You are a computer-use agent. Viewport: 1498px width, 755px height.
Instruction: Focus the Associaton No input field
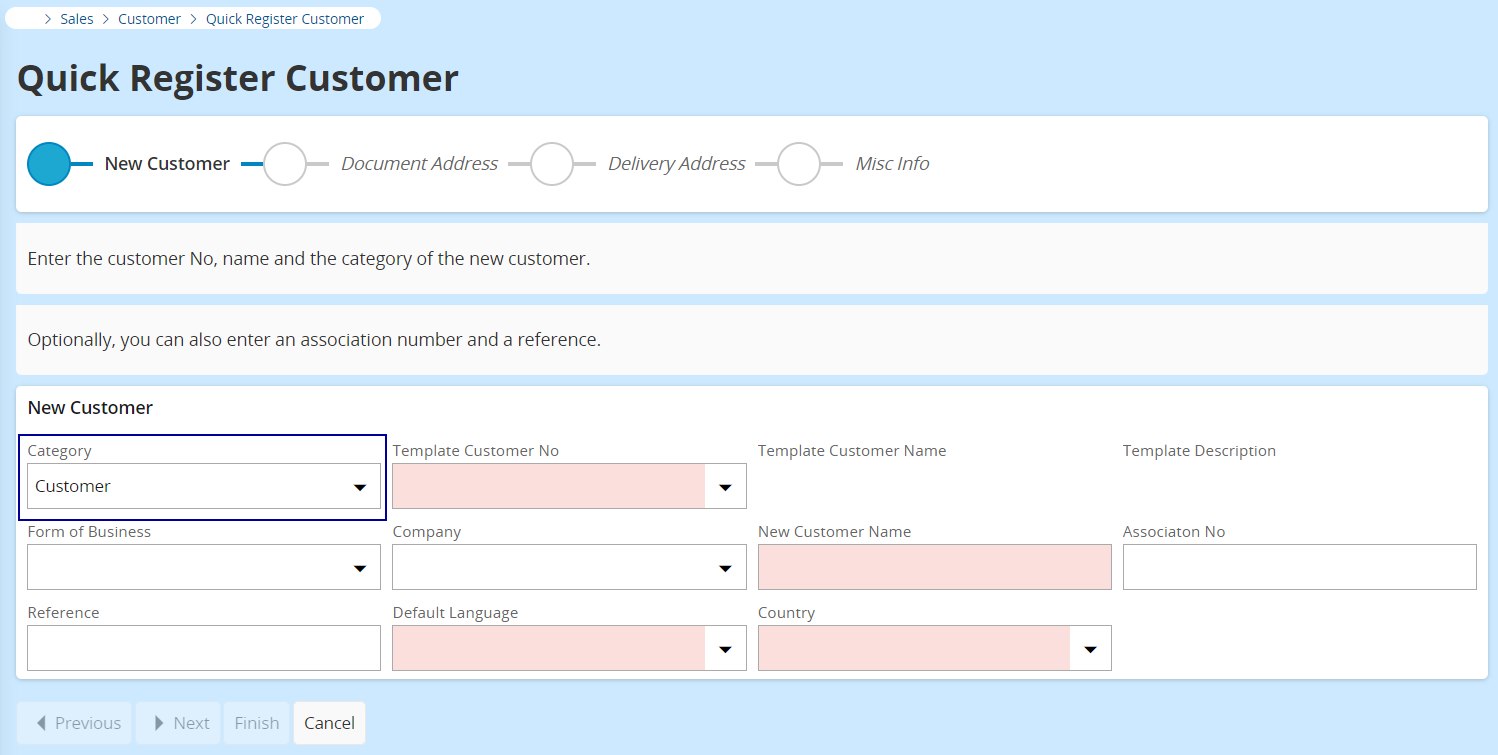click(x=1299, y=568)
